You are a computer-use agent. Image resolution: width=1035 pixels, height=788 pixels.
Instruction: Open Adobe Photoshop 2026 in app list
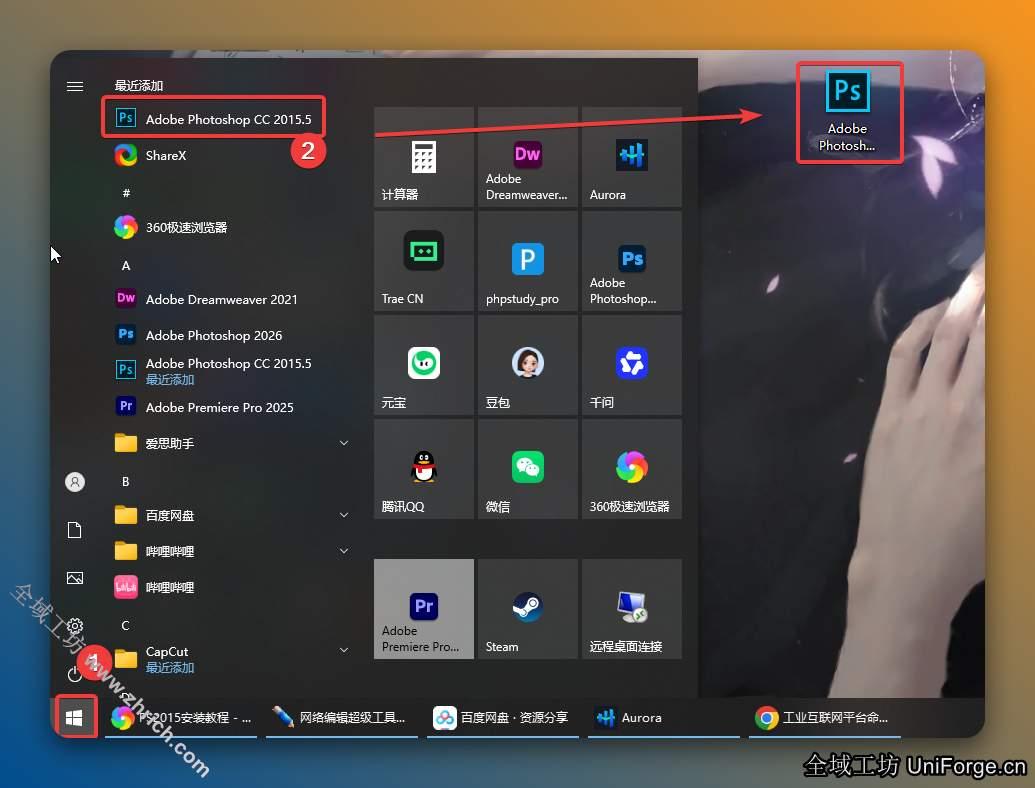(231, 335)
